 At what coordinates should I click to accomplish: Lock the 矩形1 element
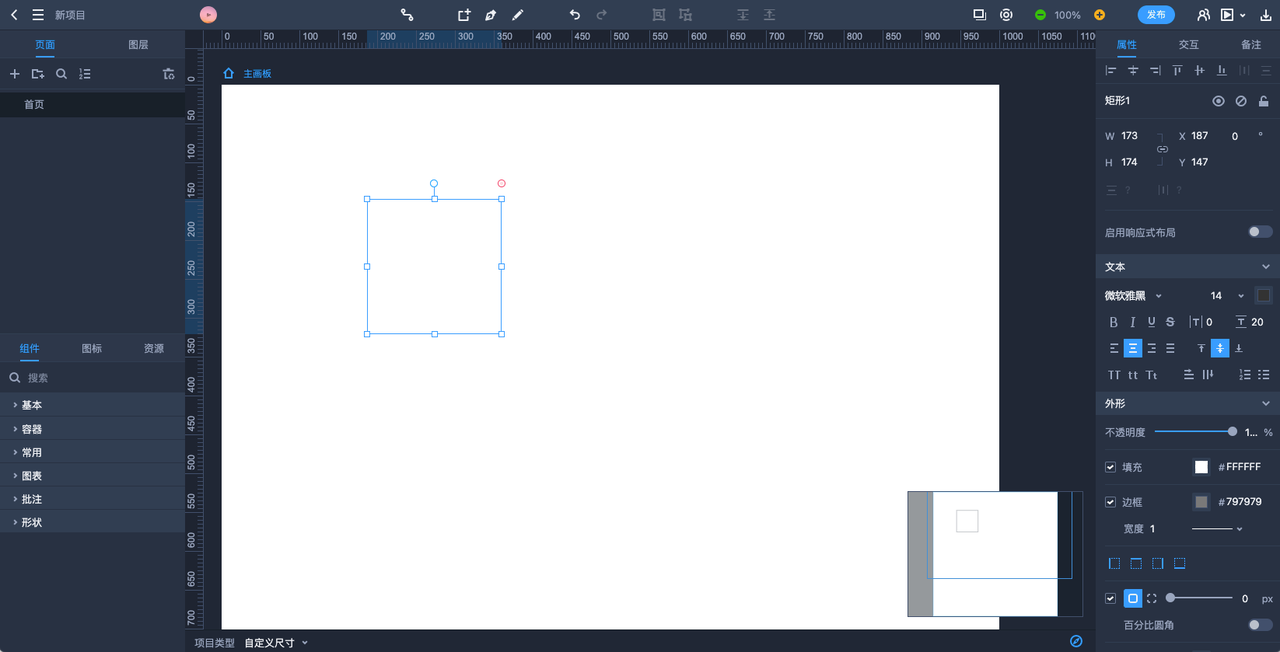click(1264, 101)
